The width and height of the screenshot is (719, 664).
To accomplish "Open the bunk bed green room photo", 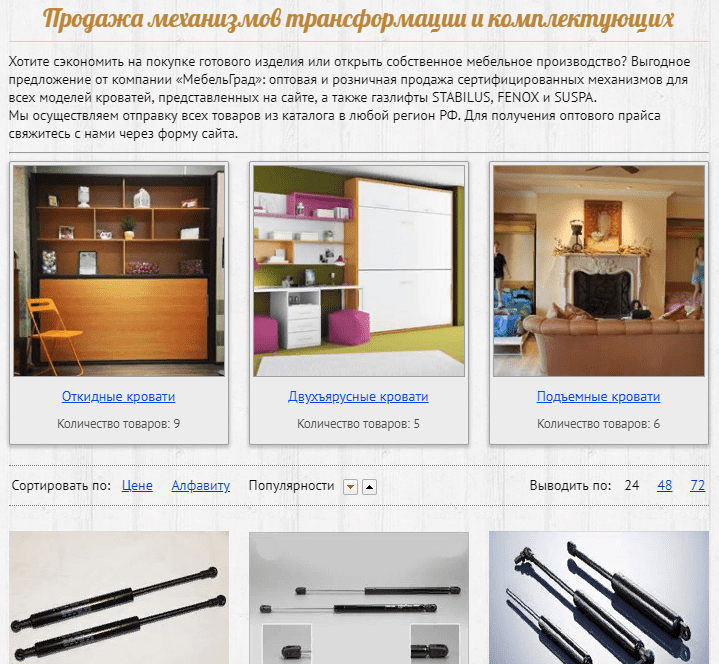I will 359,271.
